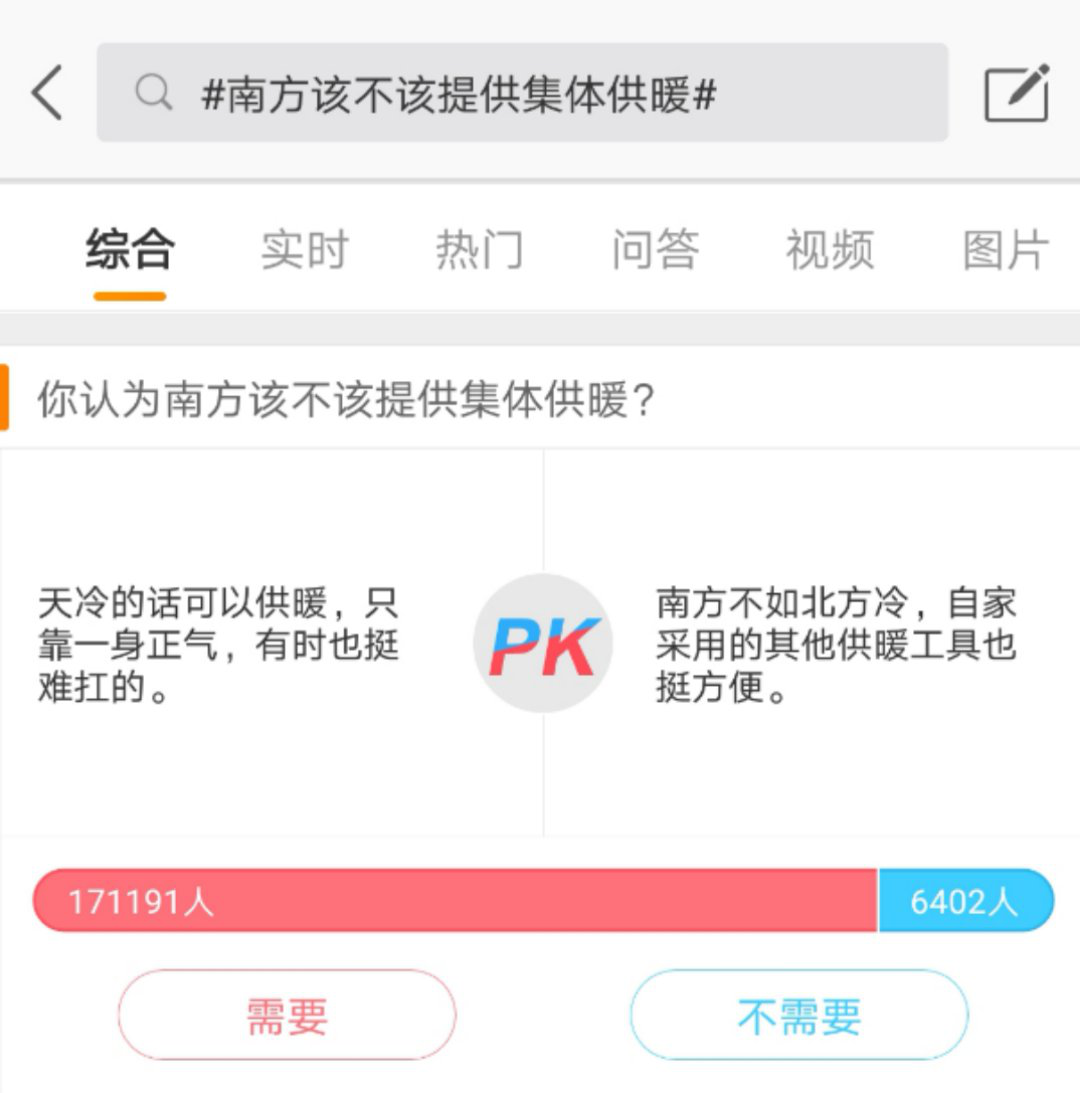Viewport: 1080px width, 1093px height.
Task: Tap the left argument text 天冷的话可以供暖
Action: [218, 645]
